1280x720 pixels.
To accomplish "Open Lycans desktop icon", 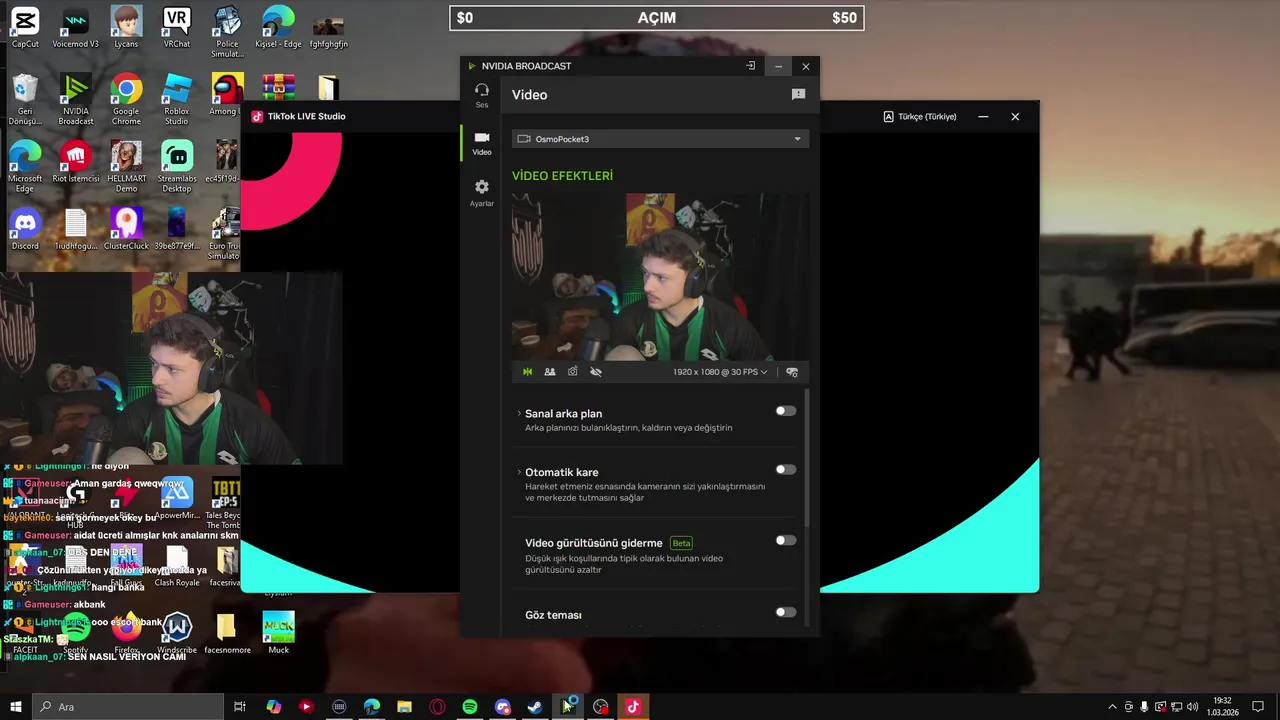I will [x=126, y=27].
